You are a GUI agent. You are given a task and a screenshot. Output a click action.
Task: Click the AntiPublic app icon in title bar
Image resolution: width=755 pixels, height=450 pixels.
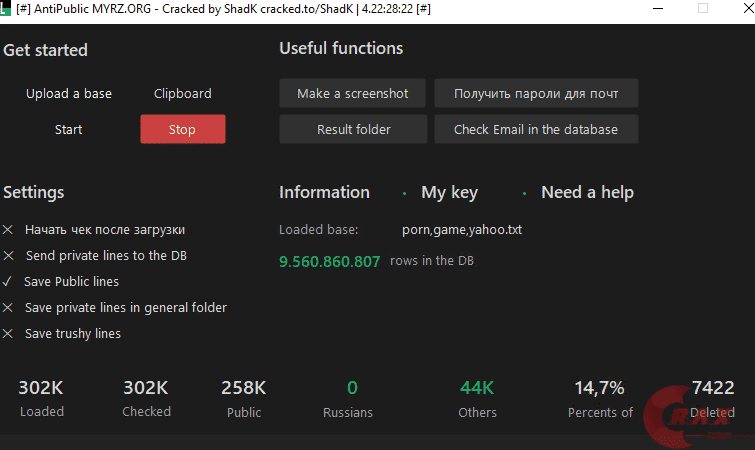(x=6, y=8)
